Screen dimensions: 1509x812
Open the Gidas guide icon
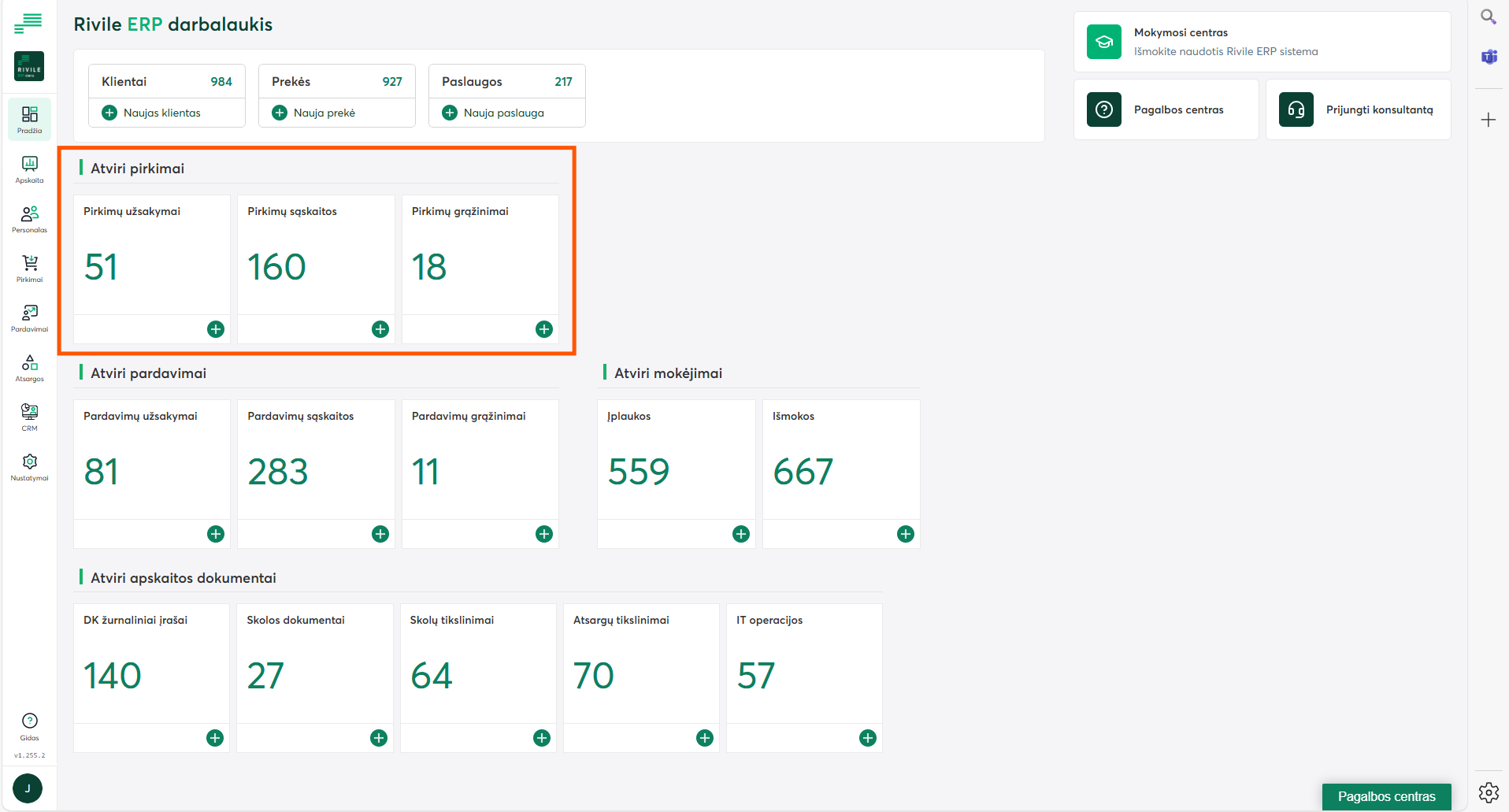(x=29, y=725)
